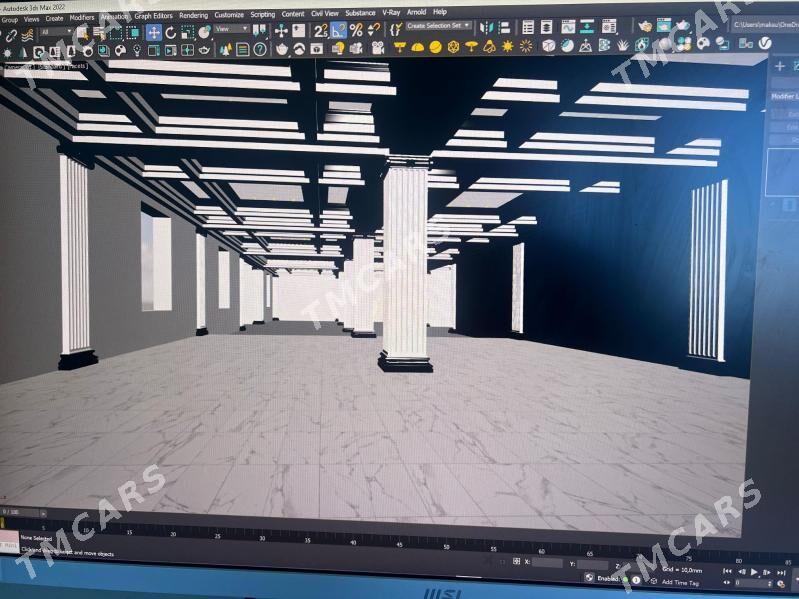
Task: Open the Curve Editor icon
Action: [568, 26]
